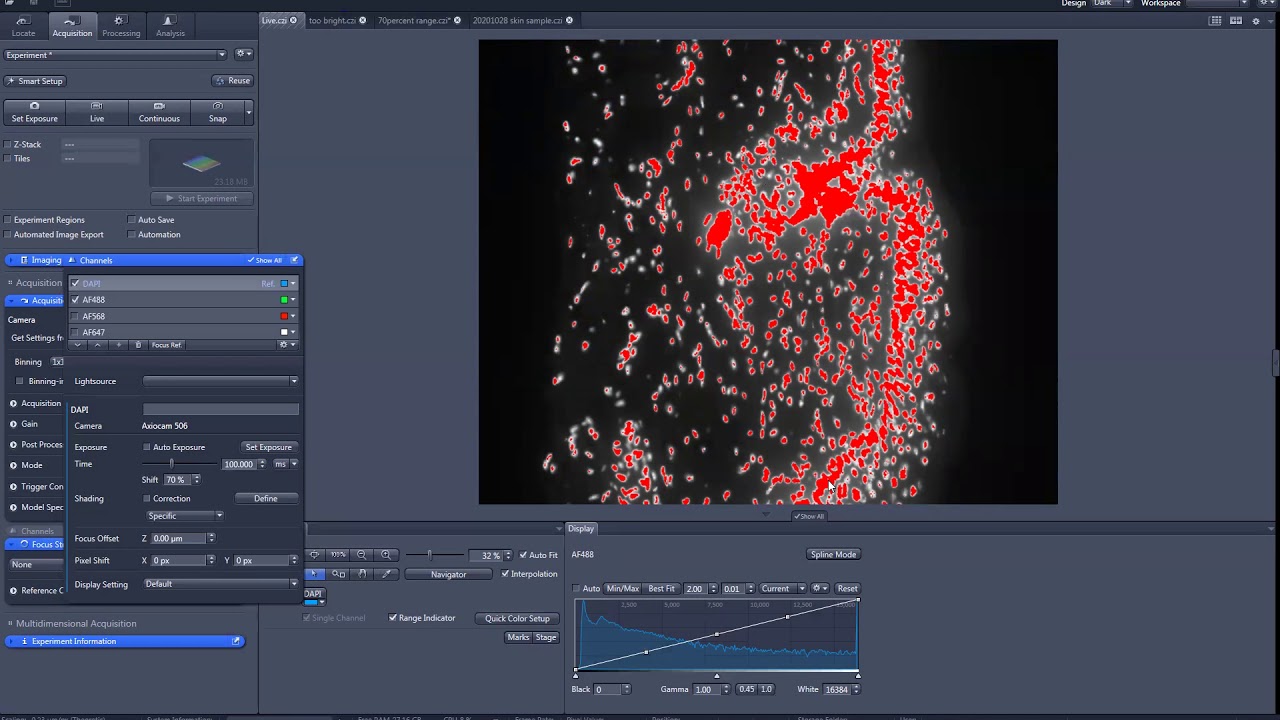Select the arrow pointer tool

tap(315, 574)
